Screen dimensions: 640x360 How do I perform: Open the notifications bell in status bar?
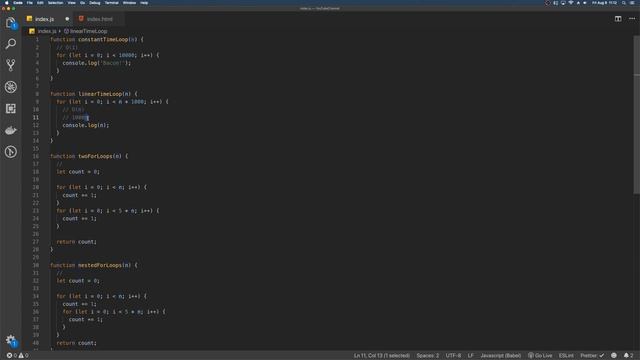tap(628, 356)
